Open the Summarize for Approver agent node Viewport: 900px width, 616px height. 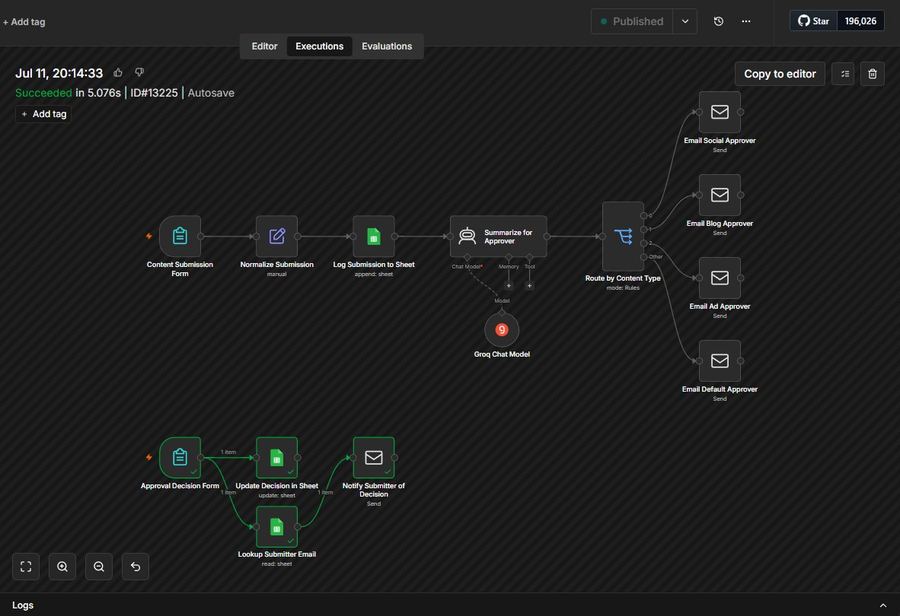tap(498, 236)
